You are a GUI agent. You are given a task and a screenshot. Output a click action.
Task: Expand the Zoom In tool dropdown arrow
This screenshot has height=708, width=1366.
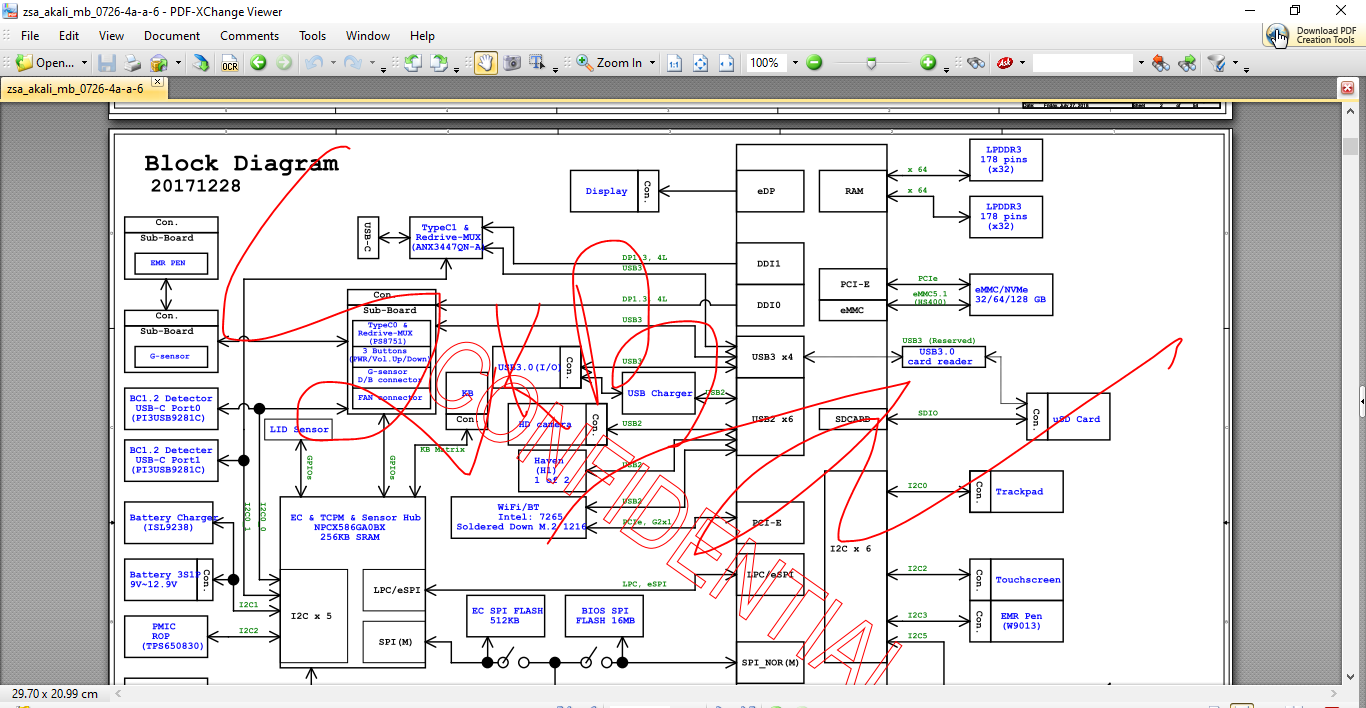coord(652,63)
